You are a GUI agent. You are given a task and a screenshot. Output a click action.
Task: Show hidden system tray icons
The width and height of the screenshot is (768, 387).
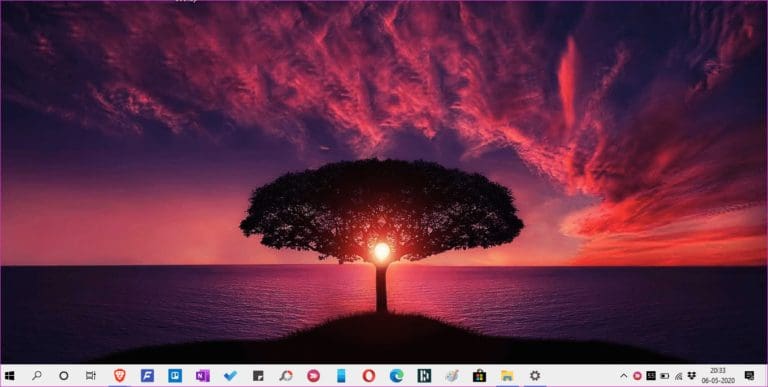[624, 376]
